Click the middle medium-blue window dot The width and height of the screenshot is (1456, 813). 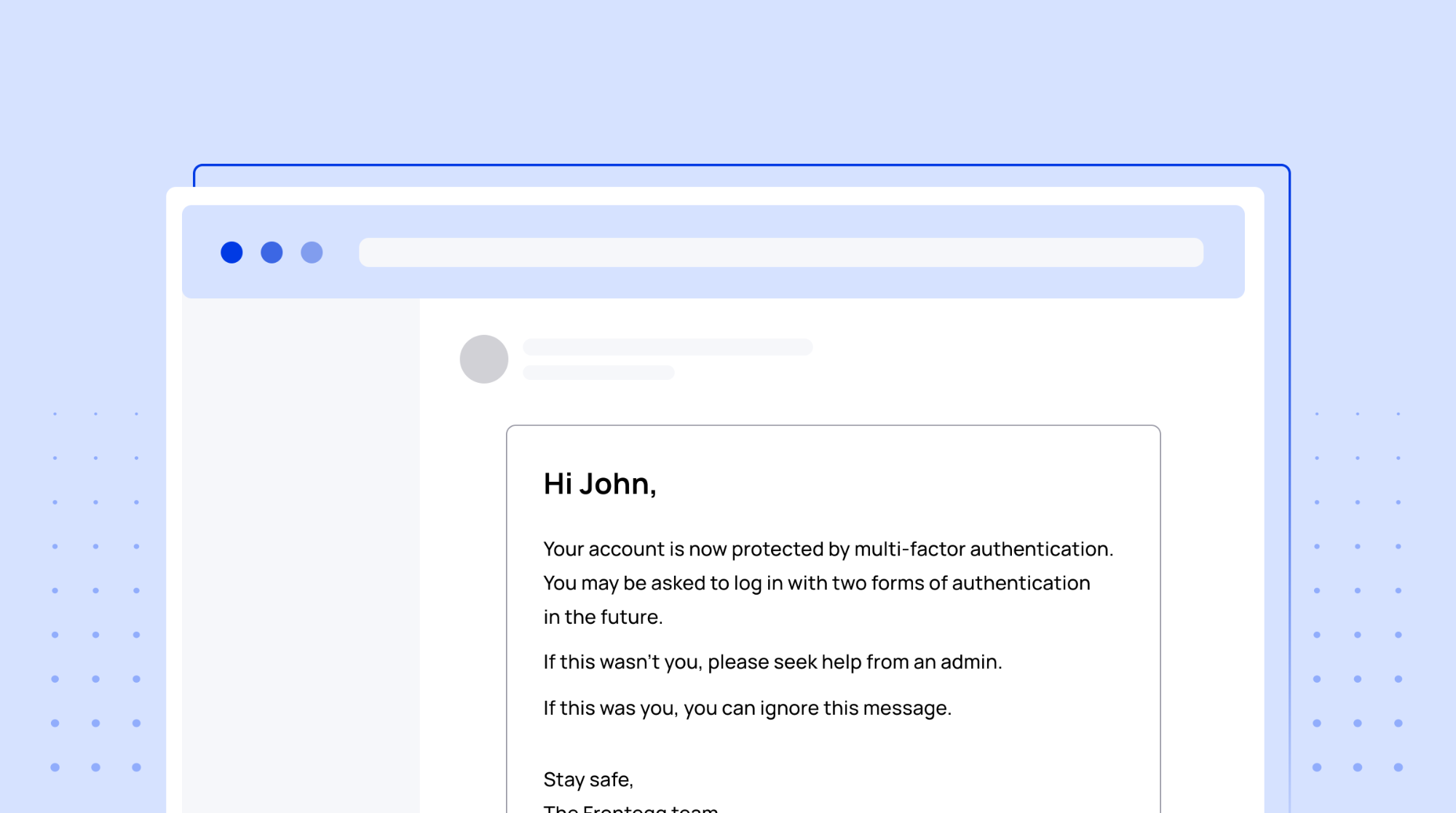point(272,253)
